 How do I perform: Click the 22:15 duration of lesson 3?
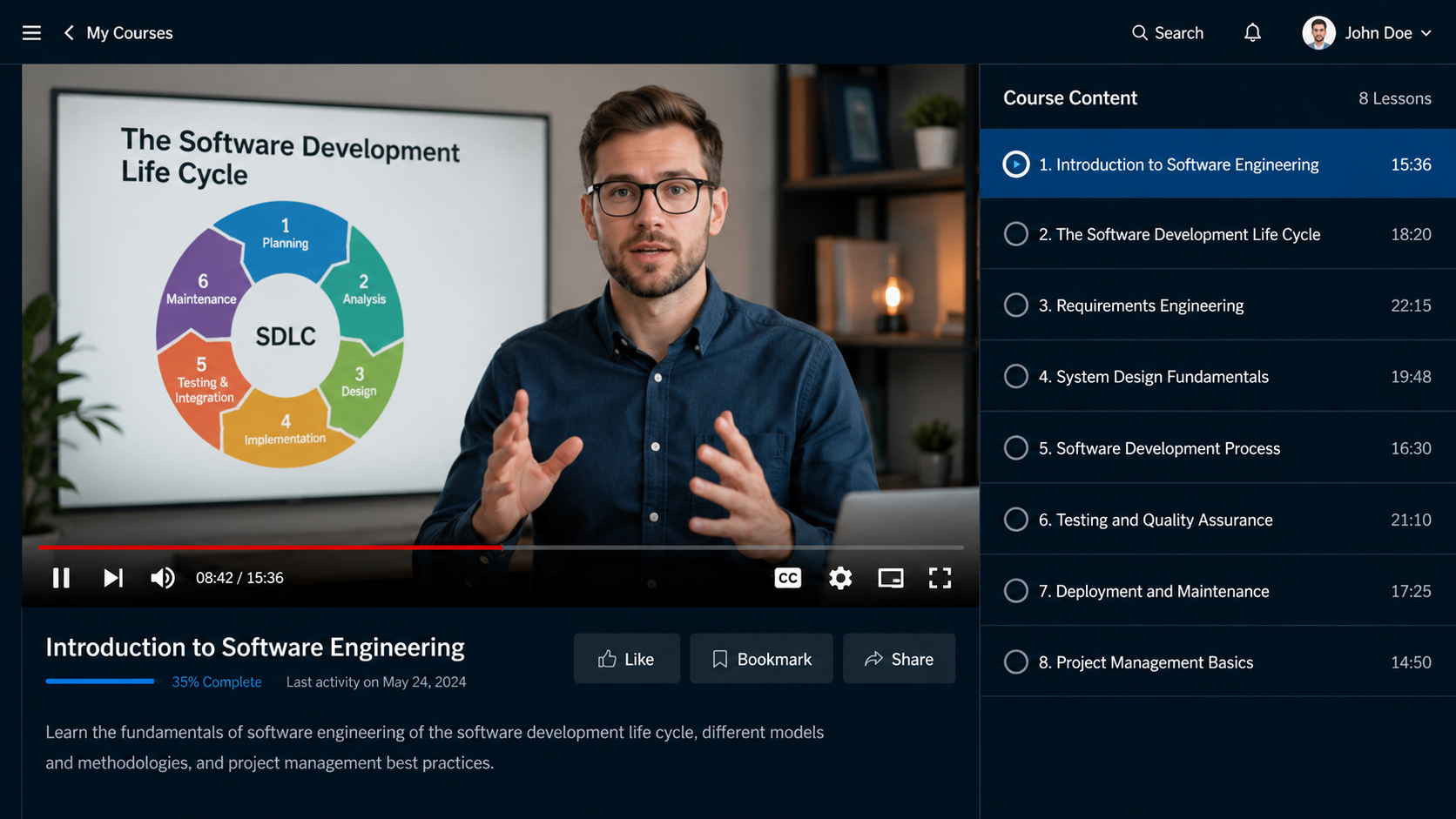pos(1411,306)
